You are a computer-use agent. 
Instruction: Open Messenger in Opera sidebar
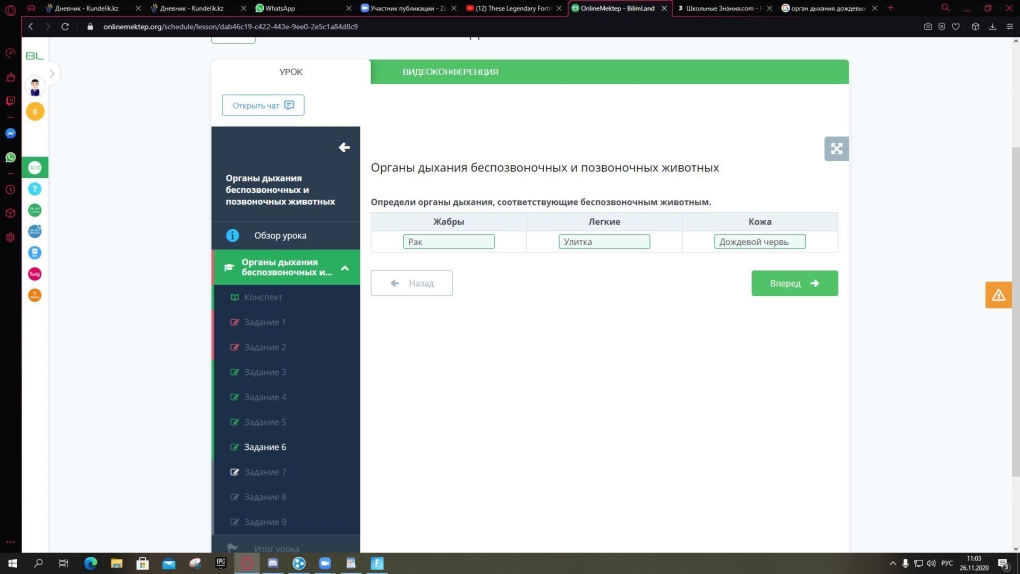10,133
